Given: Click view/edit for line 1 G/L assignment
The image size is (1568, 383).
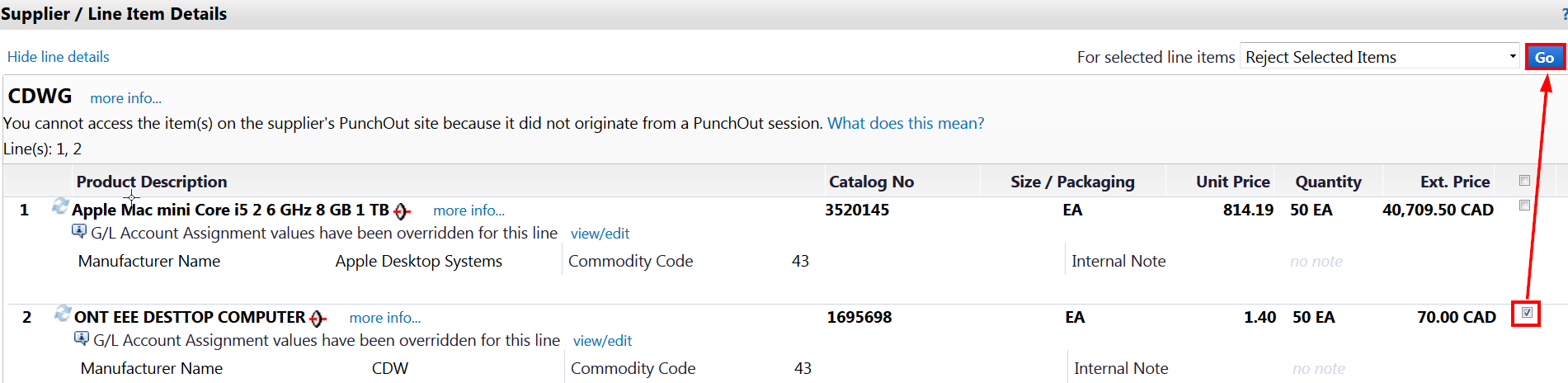Looking at the screenshot, I should (600, 234).
